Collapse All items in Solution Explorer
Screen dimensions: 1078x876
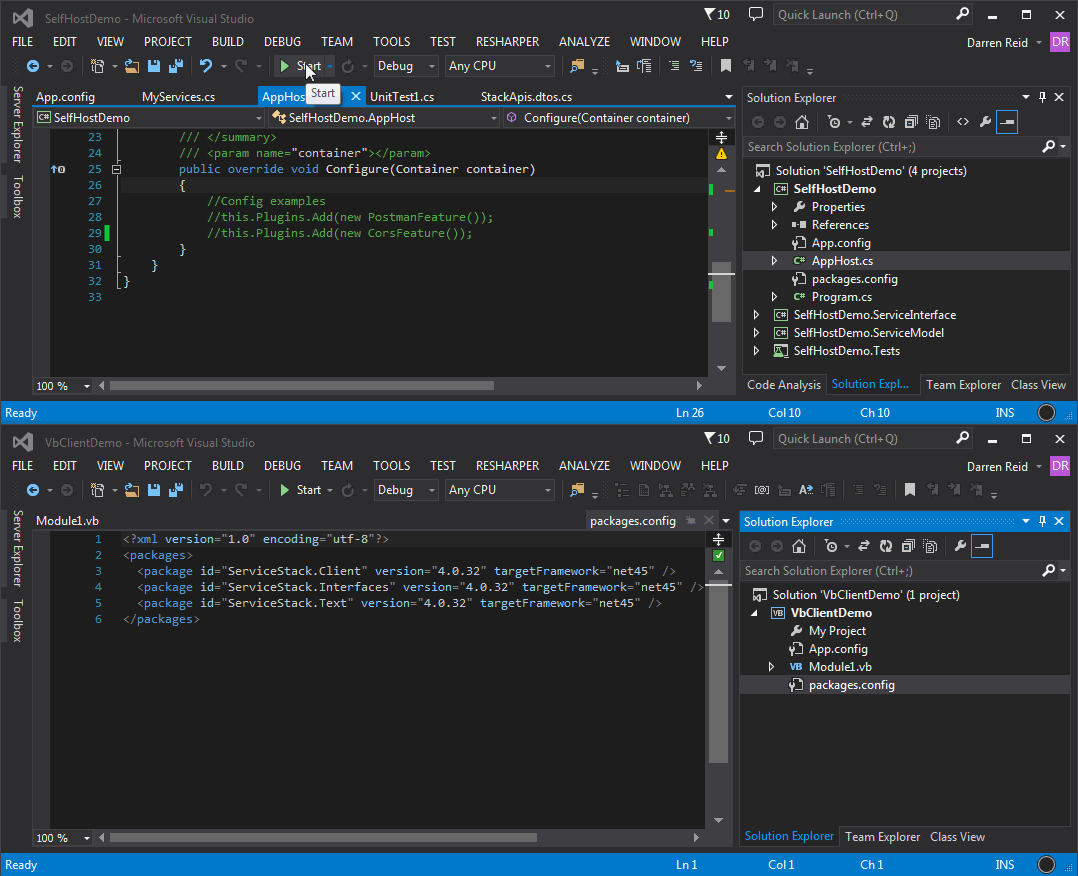(x=911, y=122)
